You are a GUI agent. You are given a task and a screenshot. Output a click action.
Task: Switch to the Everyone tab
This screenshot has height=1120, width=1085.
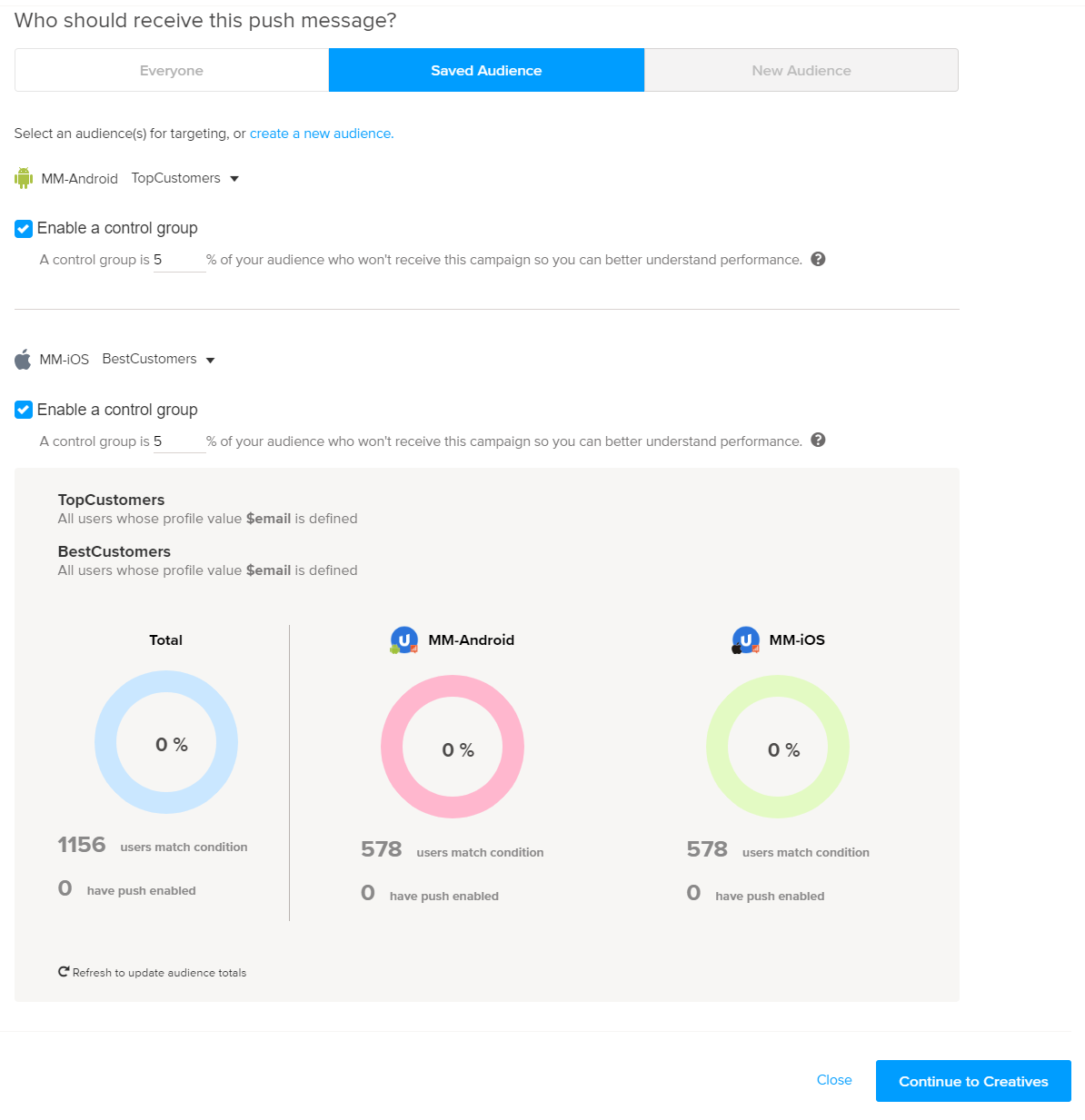pyautogui.click(x=172, y=71)
